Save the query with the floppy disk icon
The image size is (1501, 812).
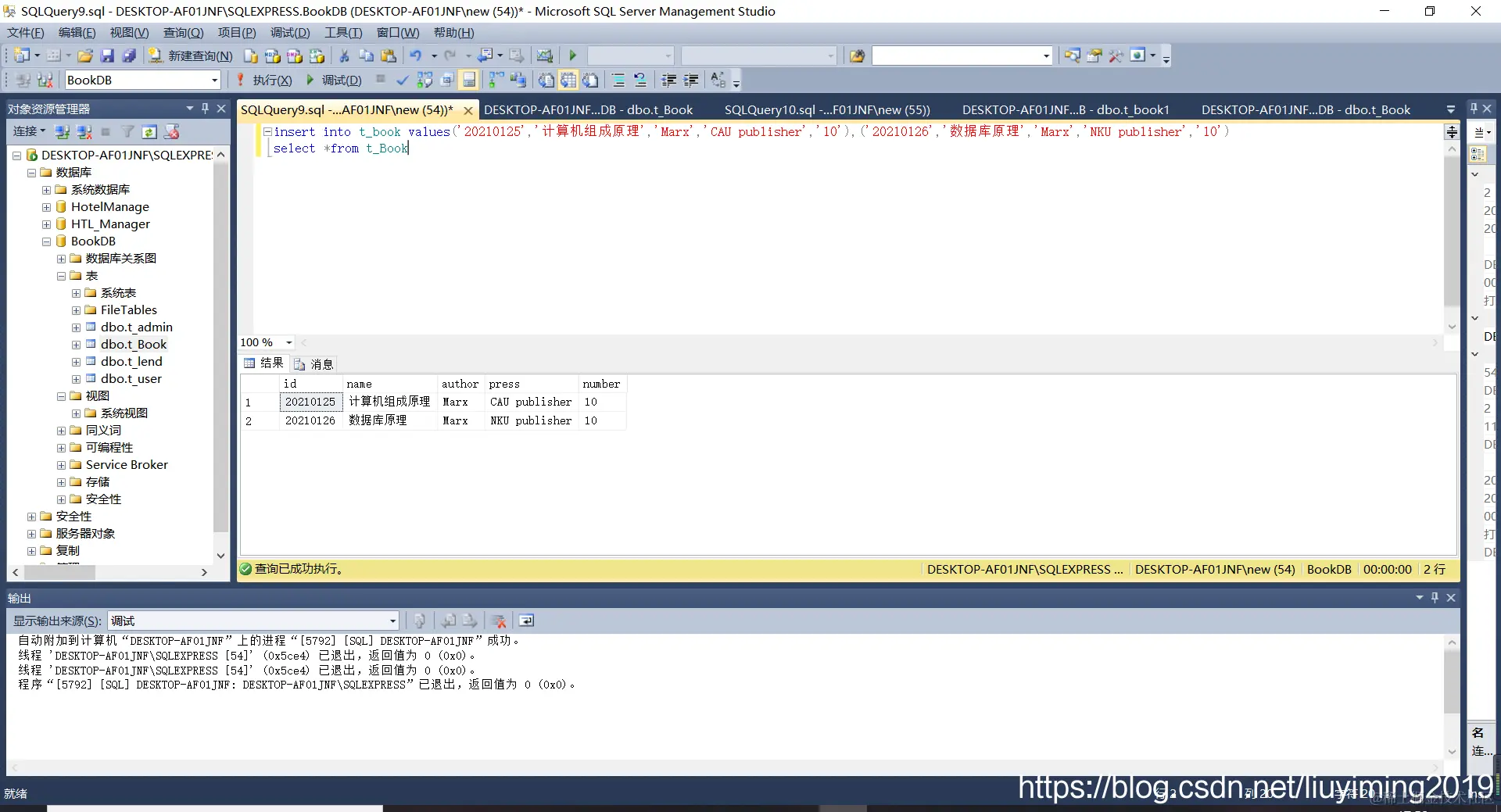click(x=108, y=55)
